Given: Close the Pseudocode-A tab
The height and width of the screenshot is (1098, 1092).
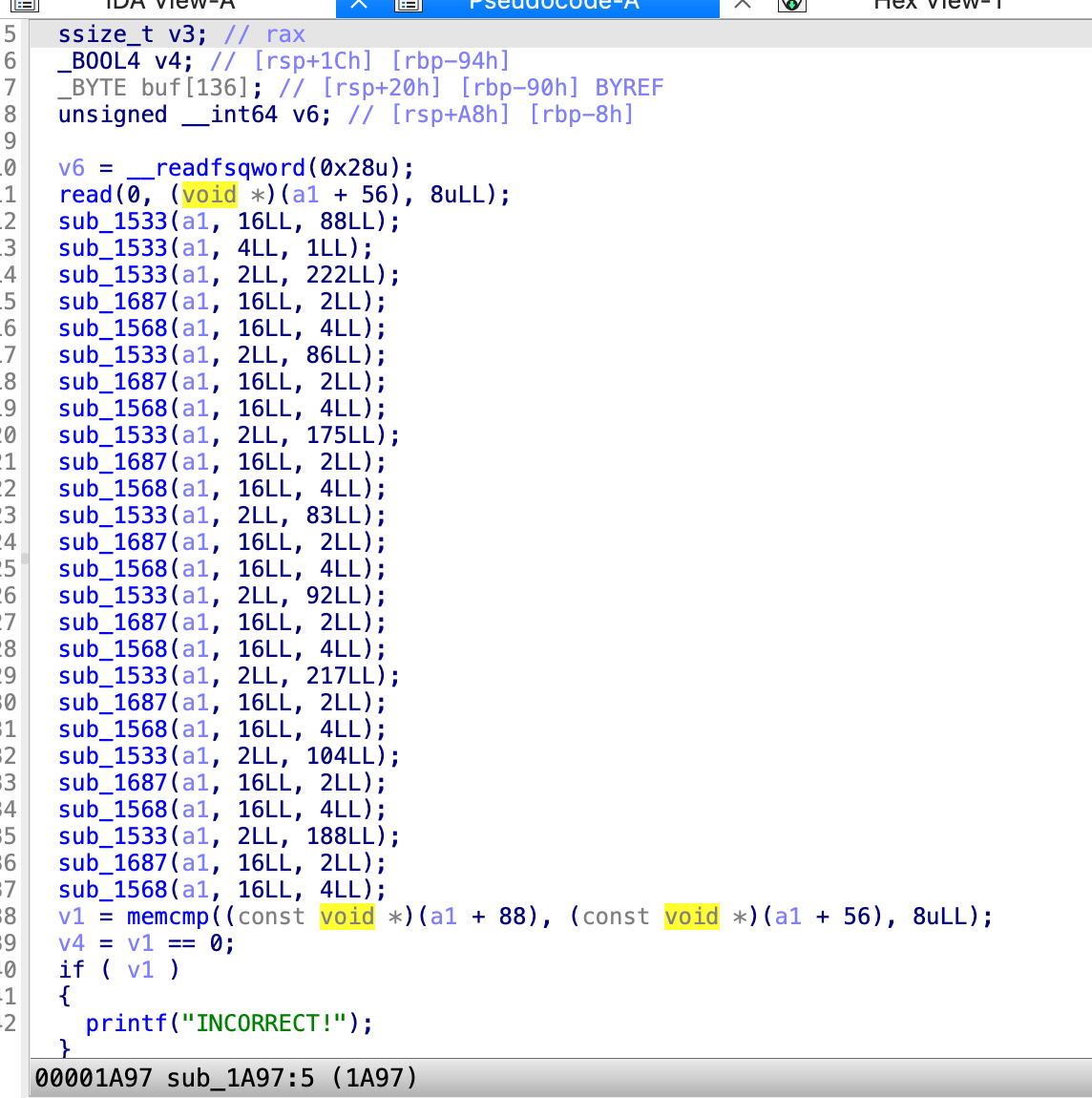Looking at the screenshot, I should (x=741, y=5).
